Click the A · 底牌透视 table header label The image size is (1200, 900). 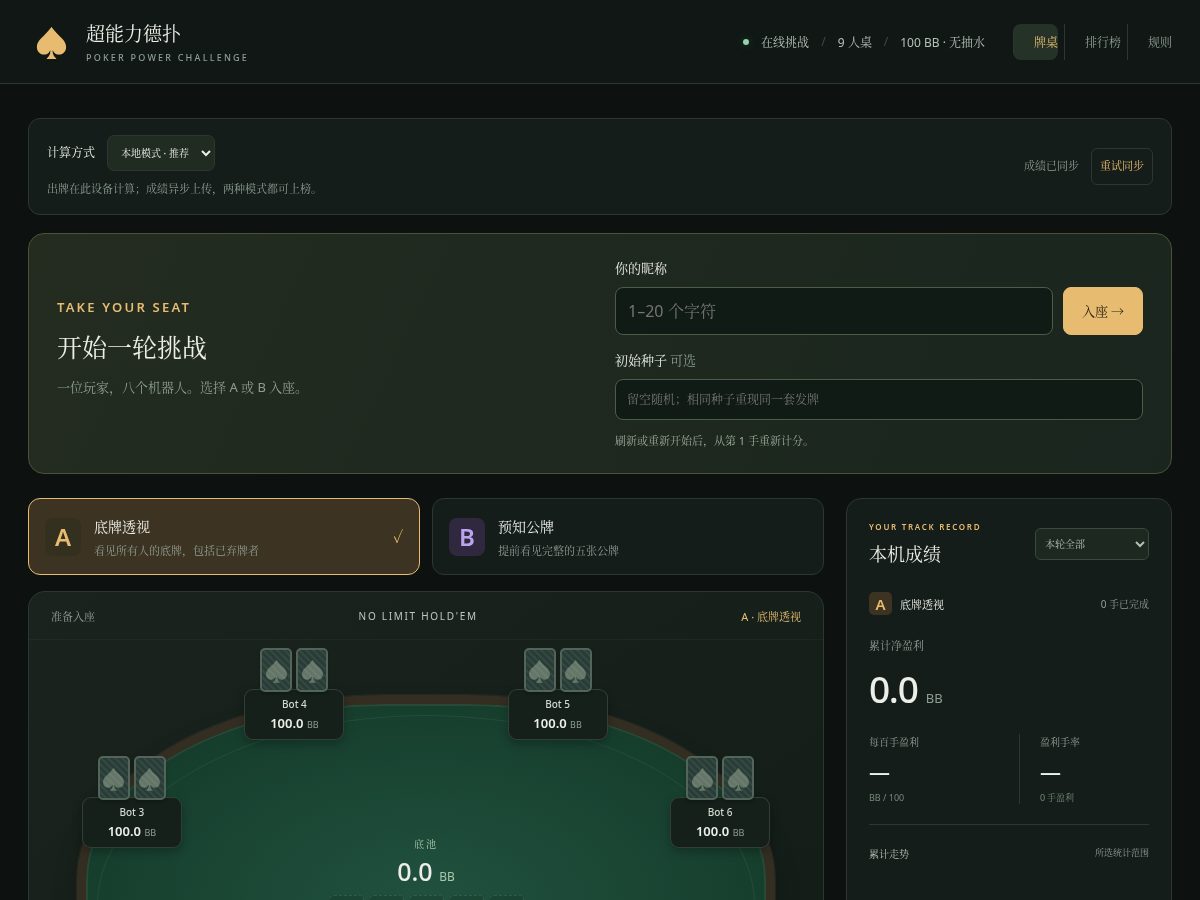[x=771, y=617]
